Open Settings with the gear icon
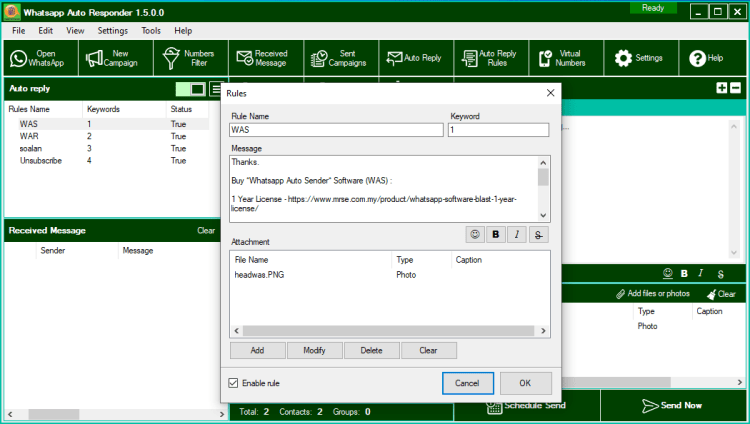The height and width of the screenshot is (424, 750). click(x=641, y=58)
